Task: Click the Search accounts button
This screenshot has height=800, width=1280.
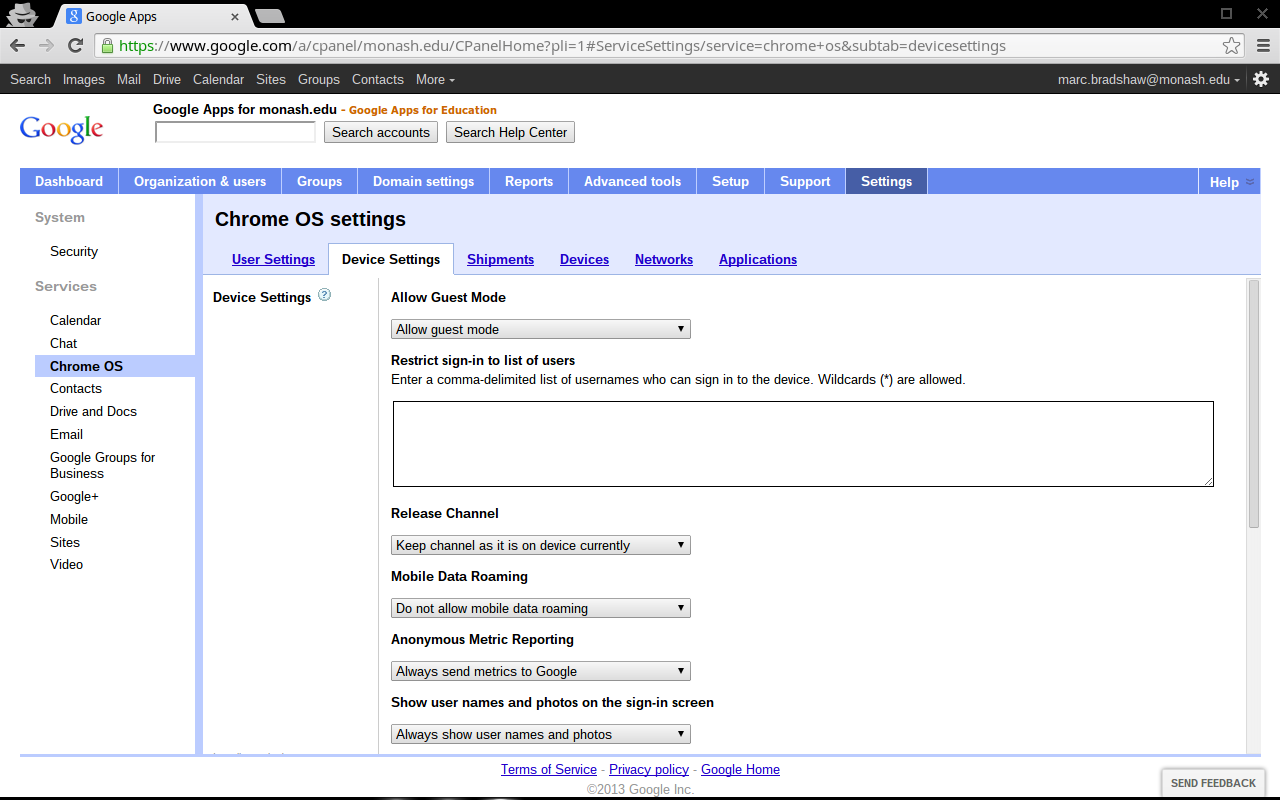Action: pos(380,132)
